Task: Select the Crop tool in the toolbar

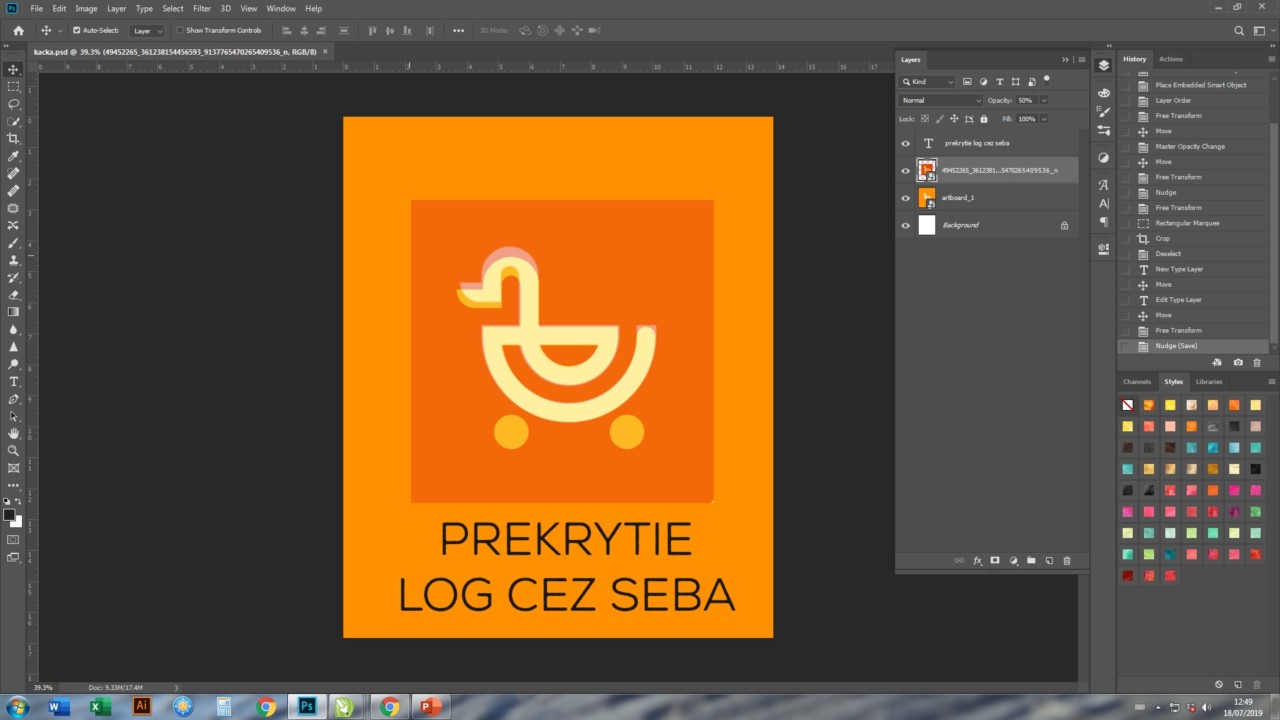Action: tap(14, 138)
